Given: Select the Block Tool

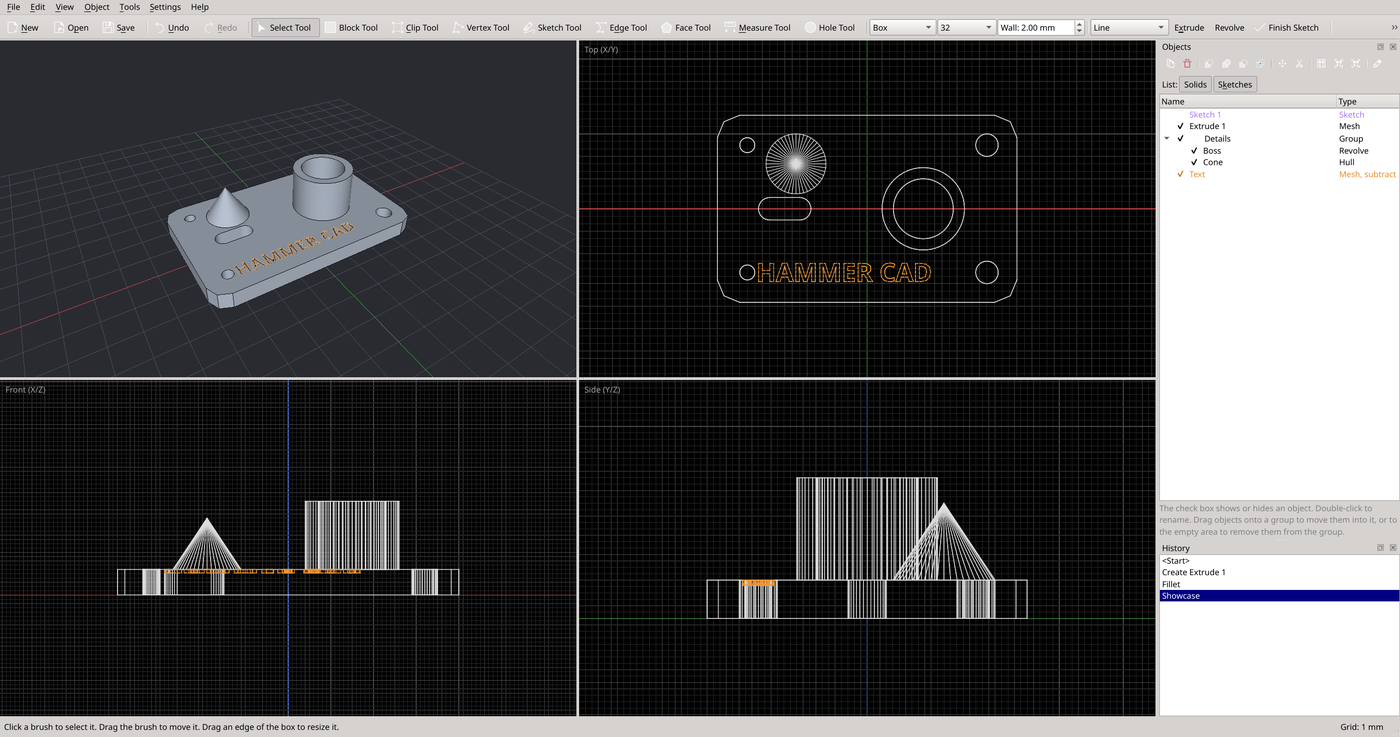Looking at the screenshot, I should coord(352,28).
